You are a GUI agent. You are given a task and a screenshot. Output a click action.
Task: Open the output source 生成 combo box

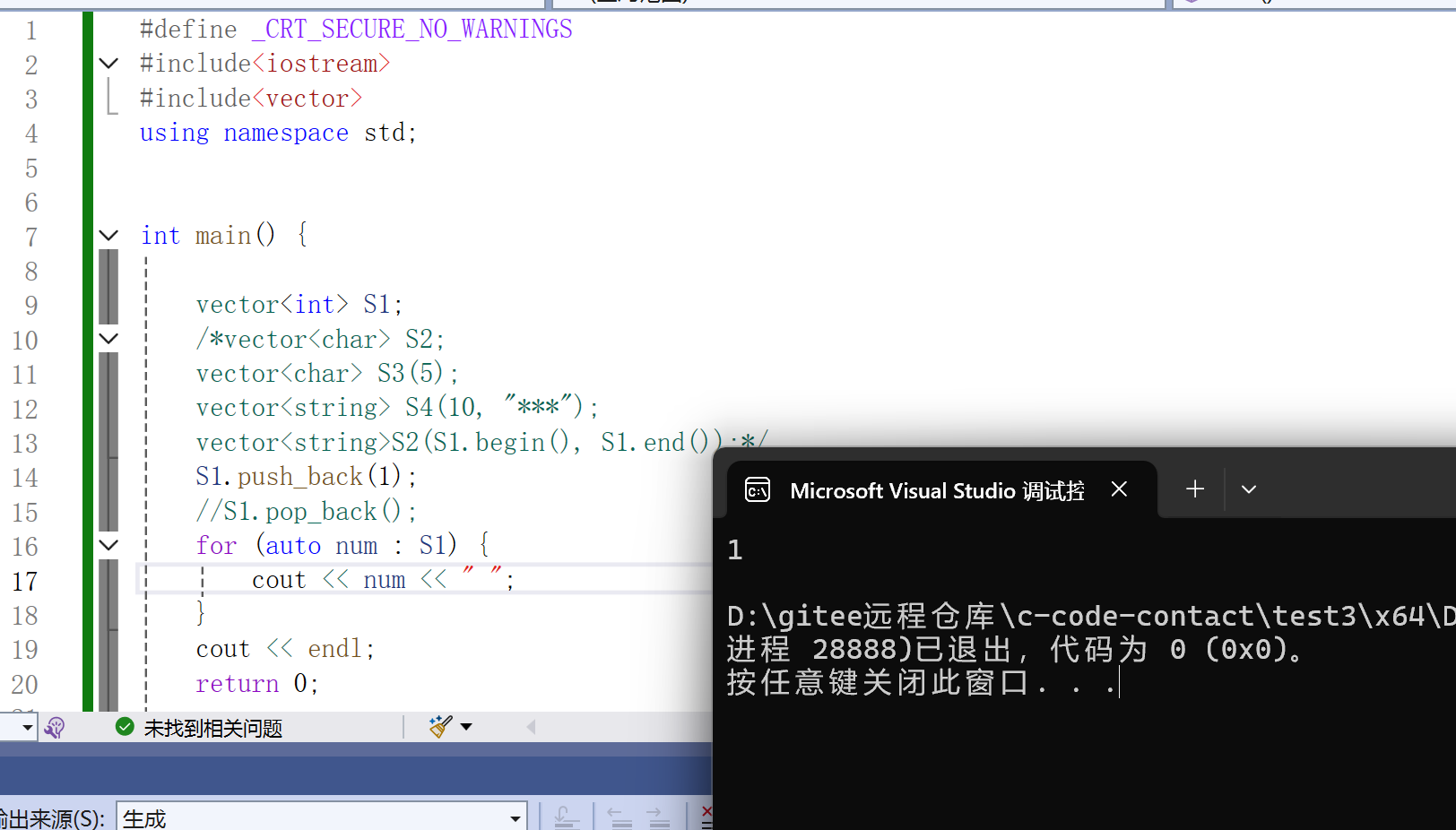click(x=321, y=817)
